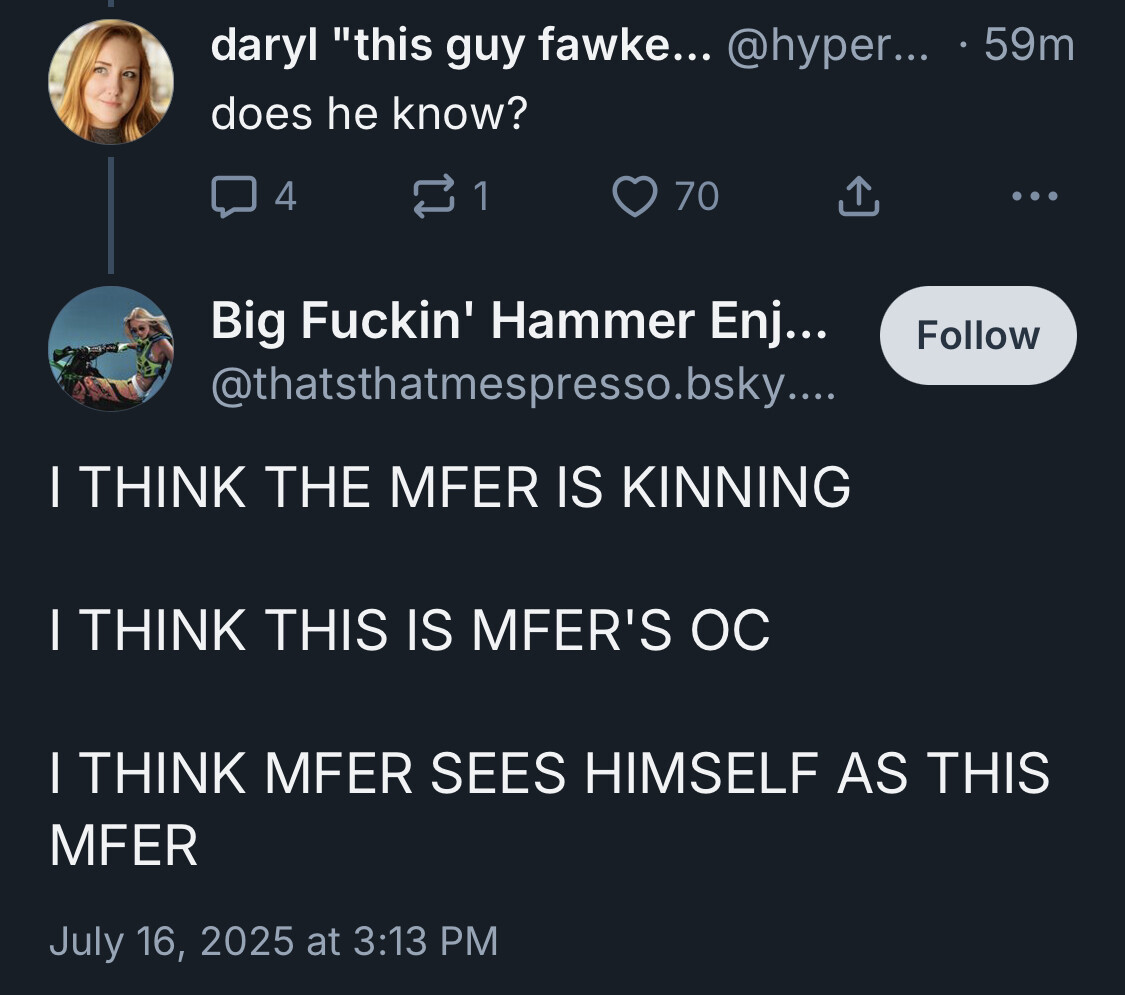The height and width of the screenshot is (995, 1125).
Task: Click the reply count showing 4
Action: click(x=284, y=196)
